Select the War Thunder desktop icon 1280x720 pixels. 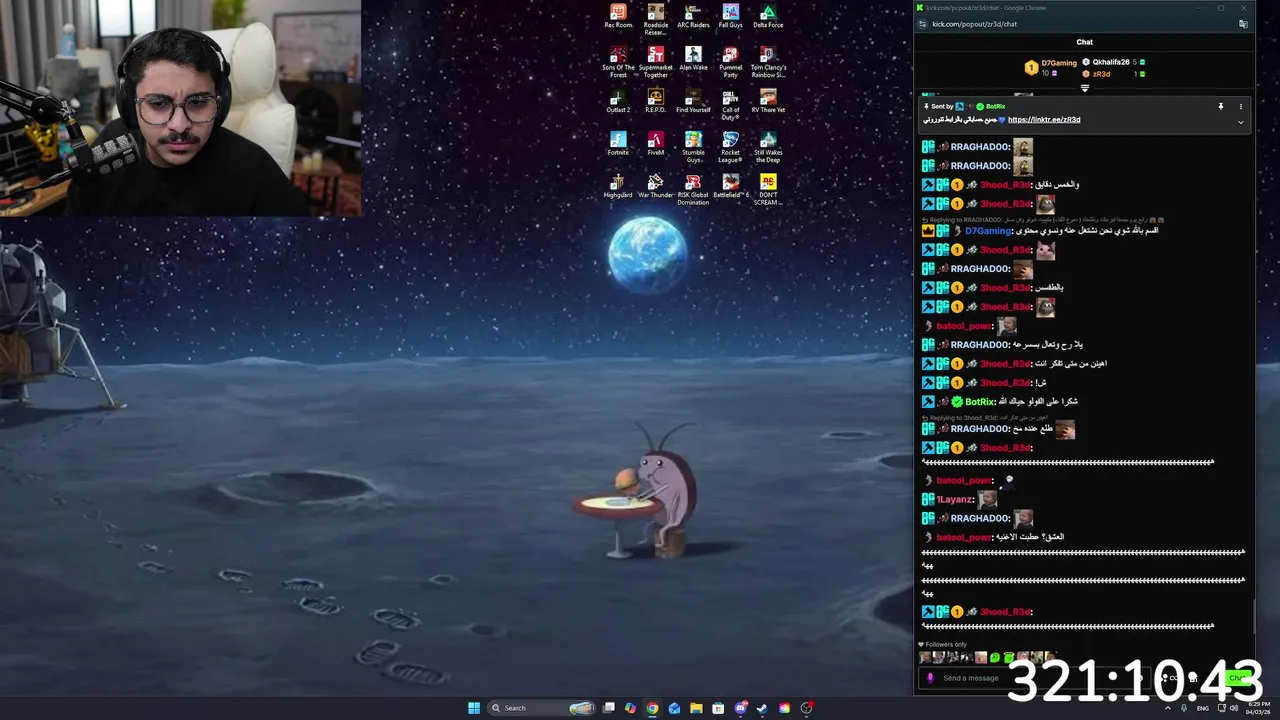click(656, 186)
